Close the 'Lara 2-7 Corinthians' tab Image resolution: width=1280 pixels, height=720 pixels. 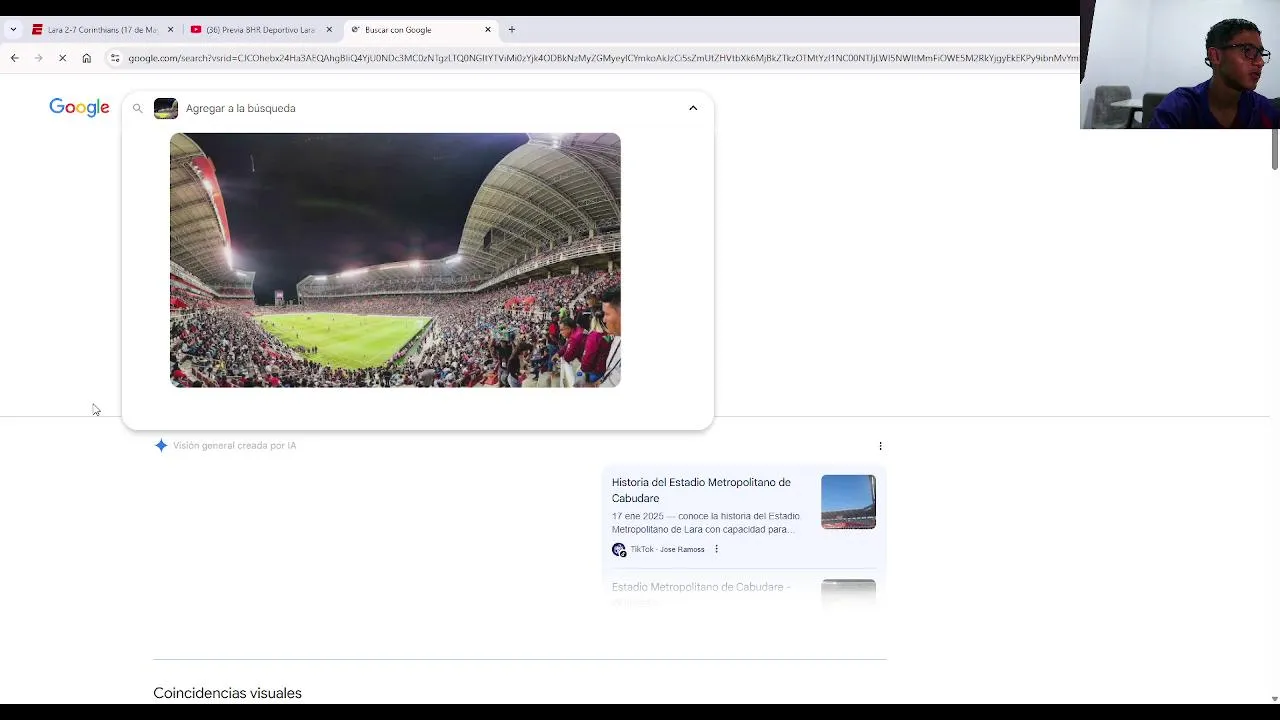point(170,30)
